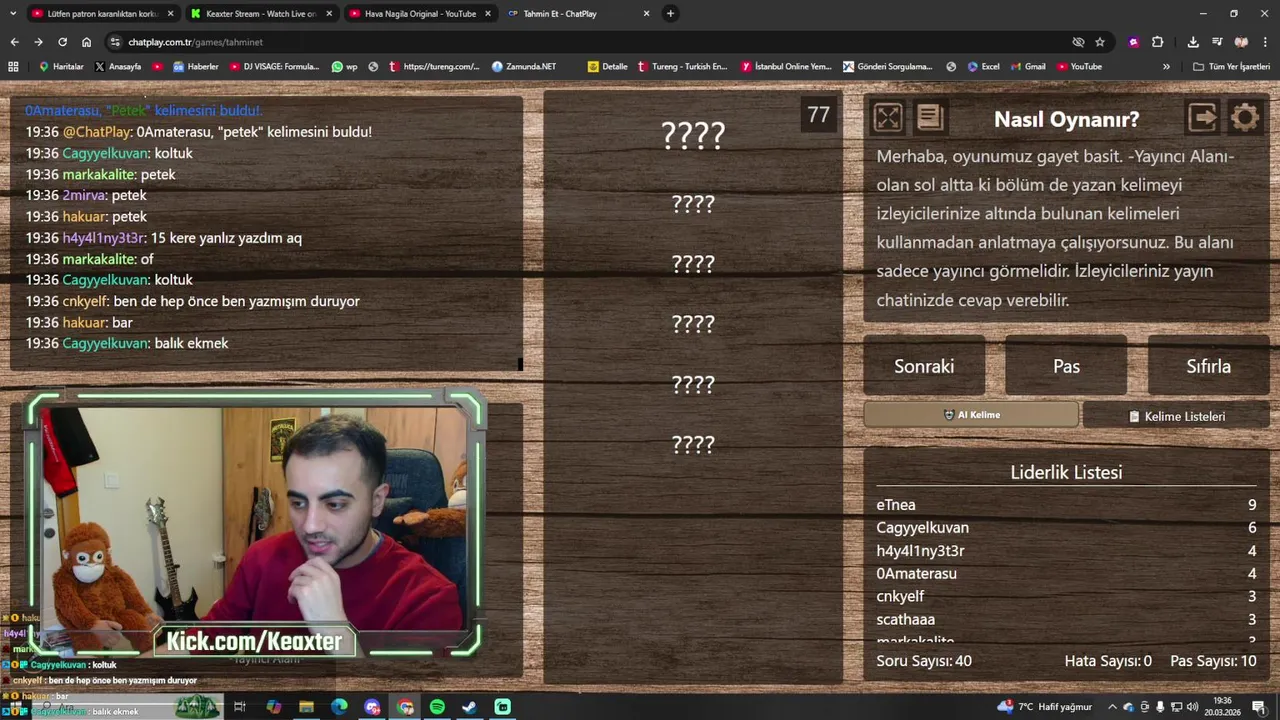Click the fullscreen expand icon in game panel

887,118
